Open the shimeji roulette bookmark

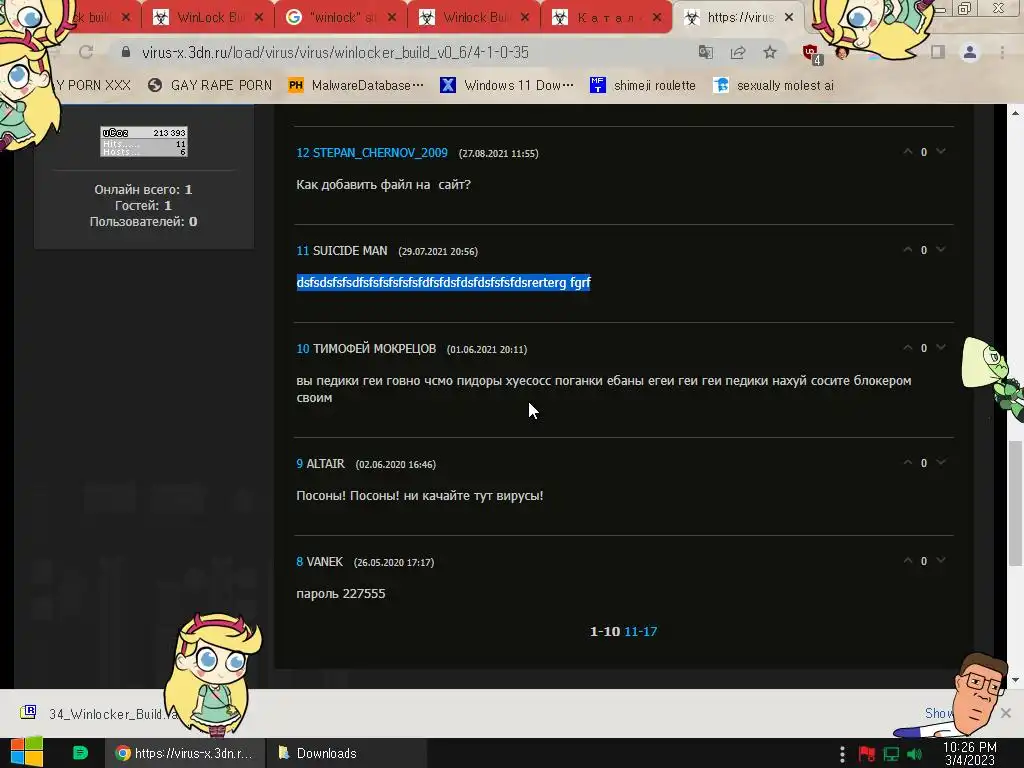[643, 85]
